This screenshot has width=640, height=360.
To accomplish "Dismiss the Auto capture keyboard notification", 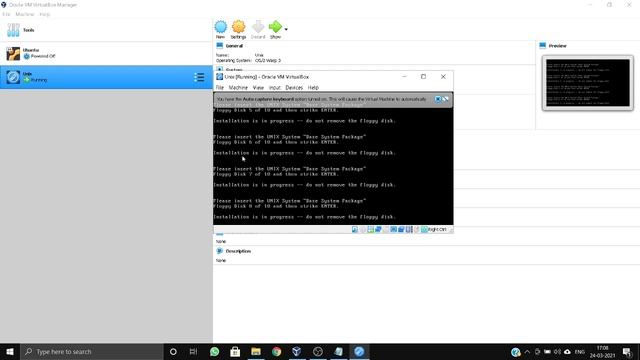I will click(438, 99).
